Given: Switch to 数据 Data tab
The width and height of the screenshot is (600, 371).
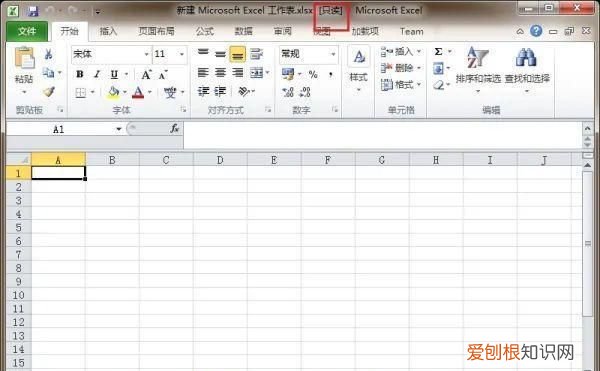Looking at the screenshot, I should tap(243, 31).
